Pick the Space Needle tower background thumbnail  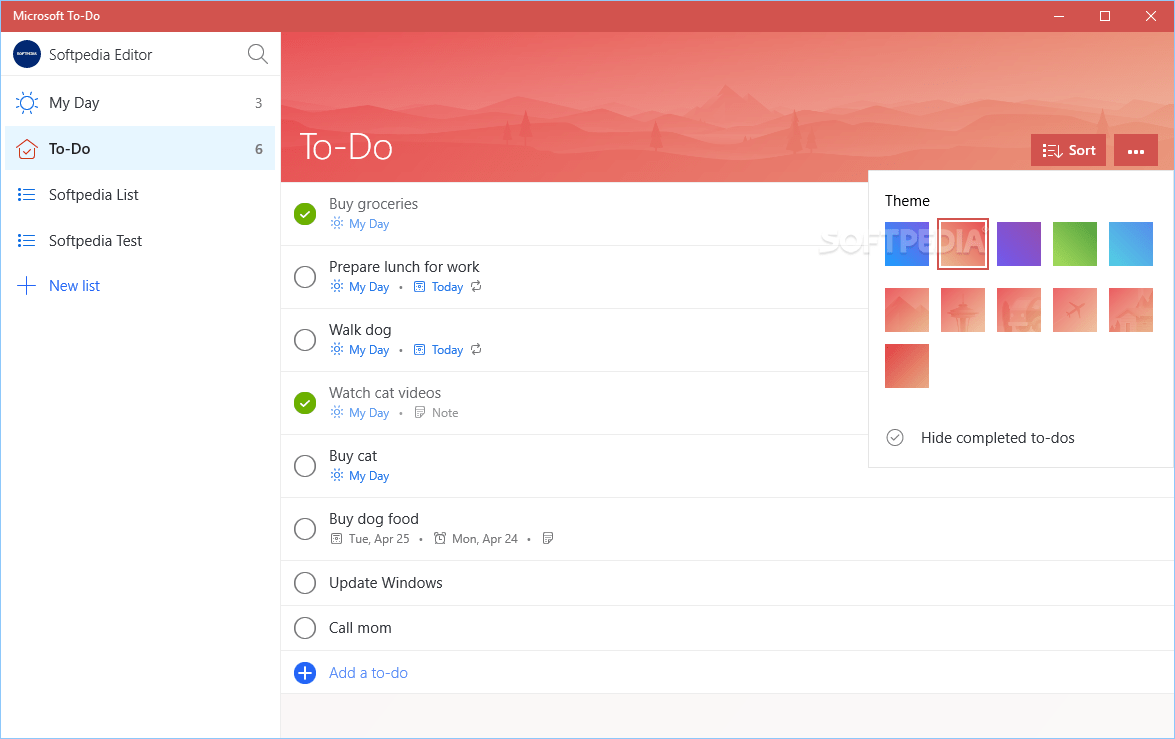(963, 310)
